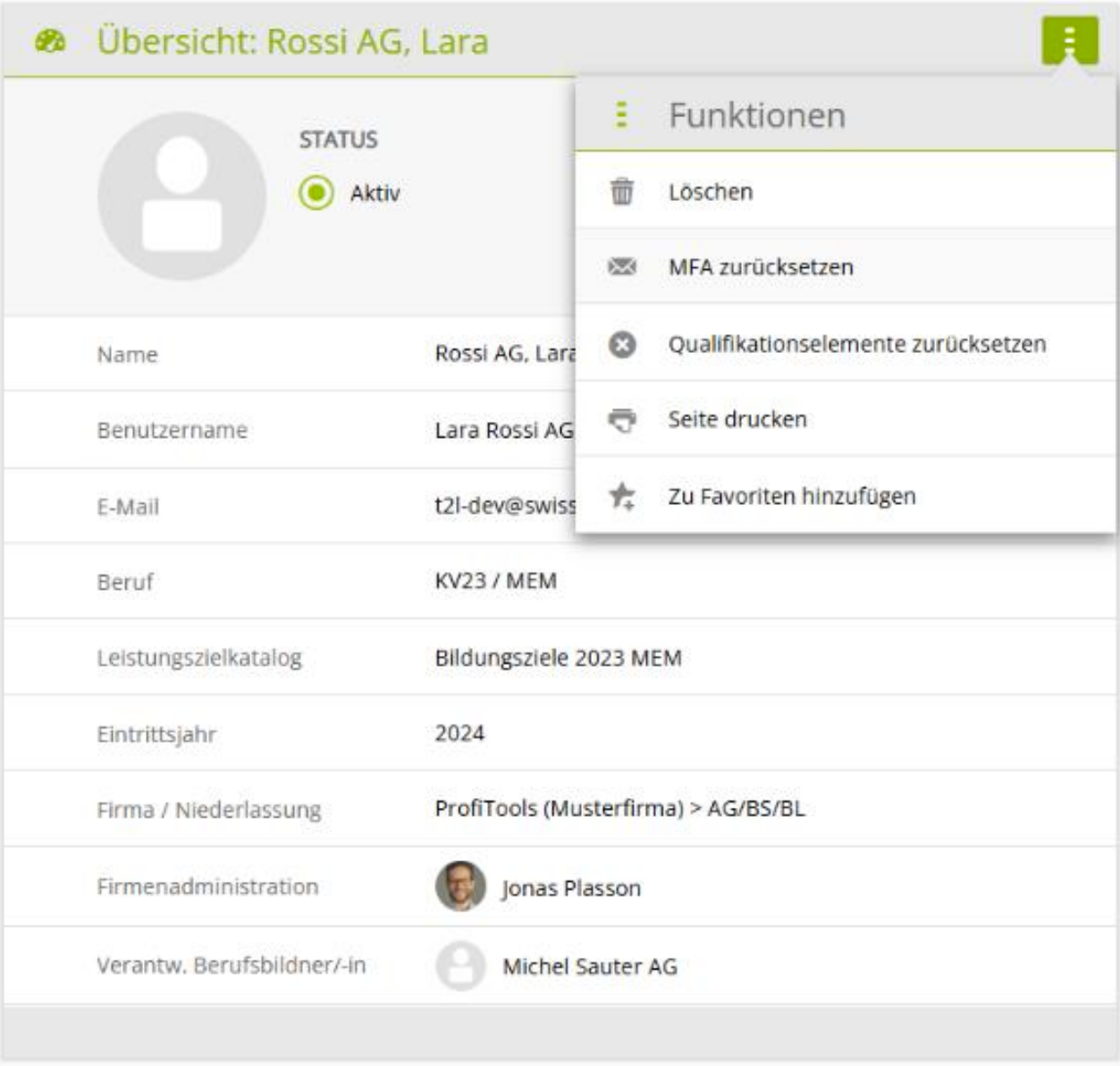Choose Qualifikationselemente zurücksetzen
Viewport: 1120px width, 1066px height.
[856, 344]
